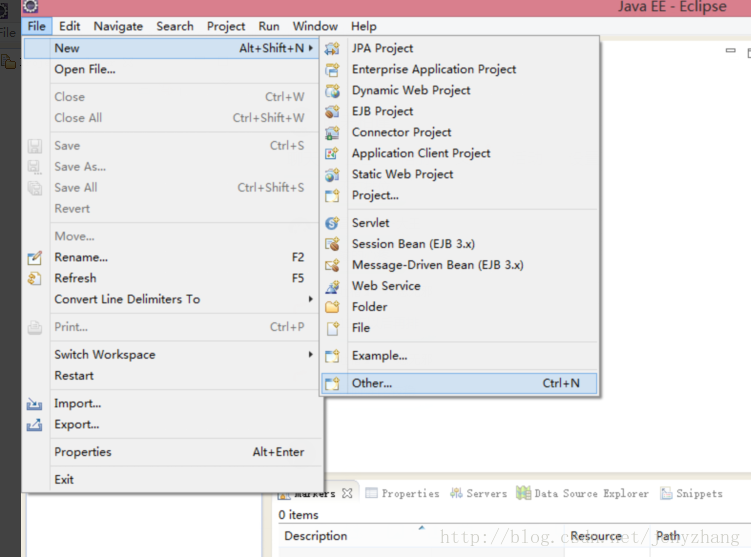Click the Import icon

point(34,404)
